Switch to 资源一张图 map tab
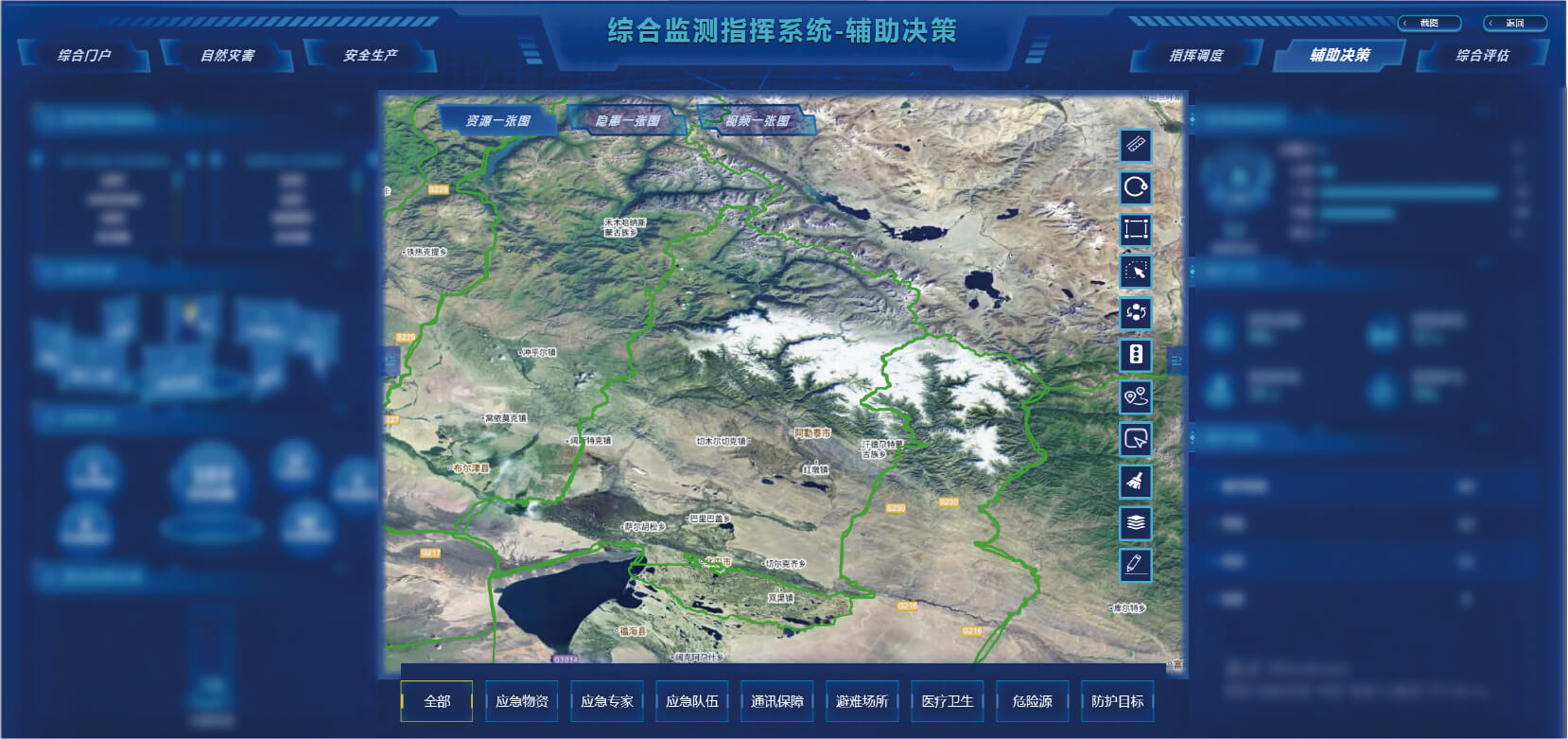The image size is (1568, 739). point(498,121)
